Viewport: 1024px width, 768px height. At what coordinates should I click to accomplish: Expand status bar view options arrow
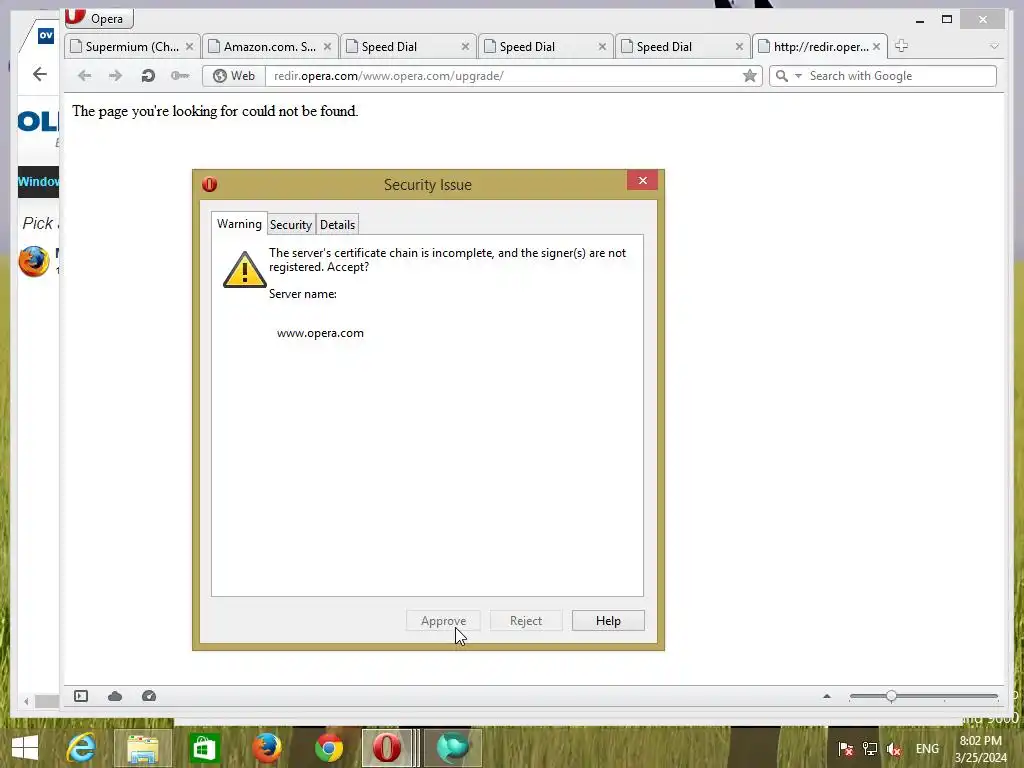coord(827,696)
